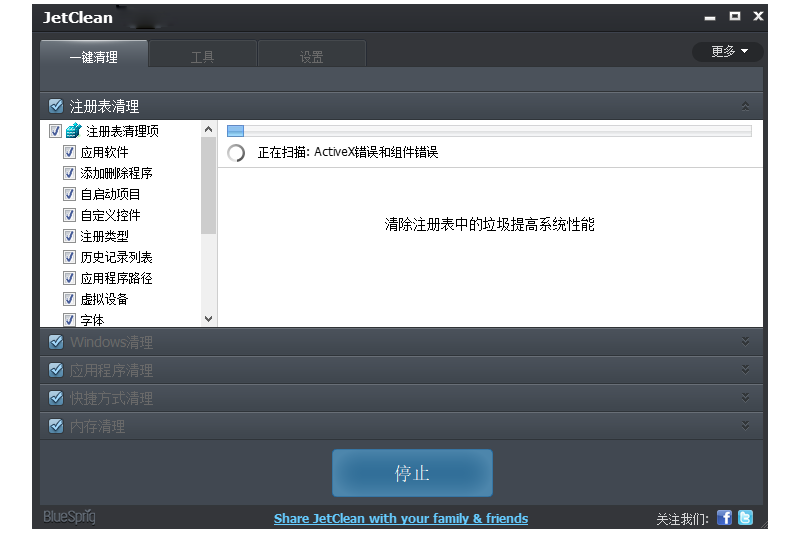Toggle Windows清理 section checkbox
The width and height of the screenshot is (800, 533).
(x=56, y=342)
